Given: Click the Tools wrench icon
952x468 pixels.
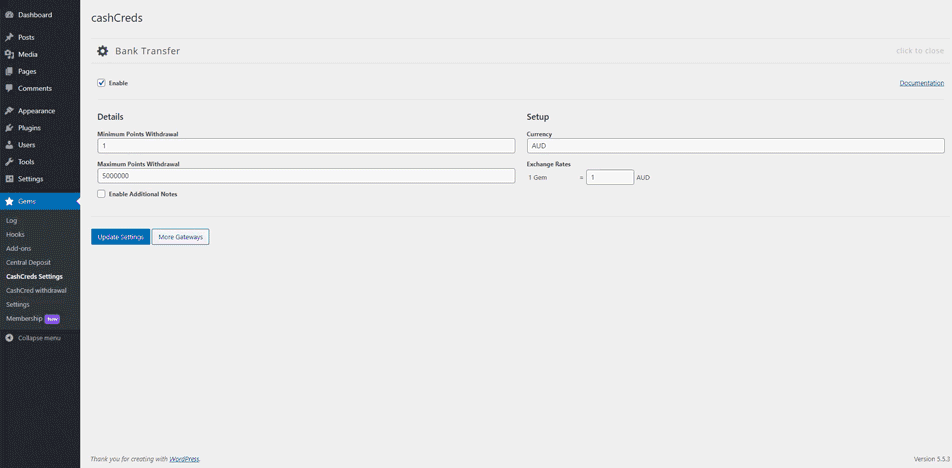Looking at the screenshot, I should [x=9, y=162].
